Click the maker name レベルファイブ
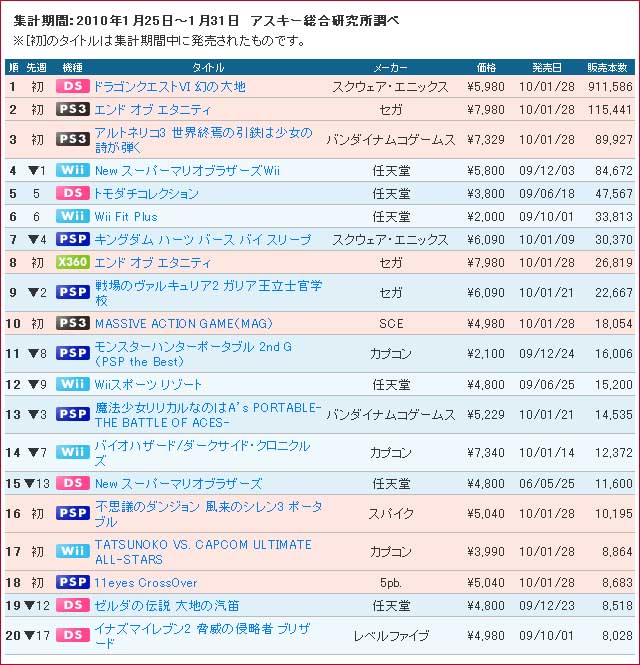 click(x=391, y=636)
